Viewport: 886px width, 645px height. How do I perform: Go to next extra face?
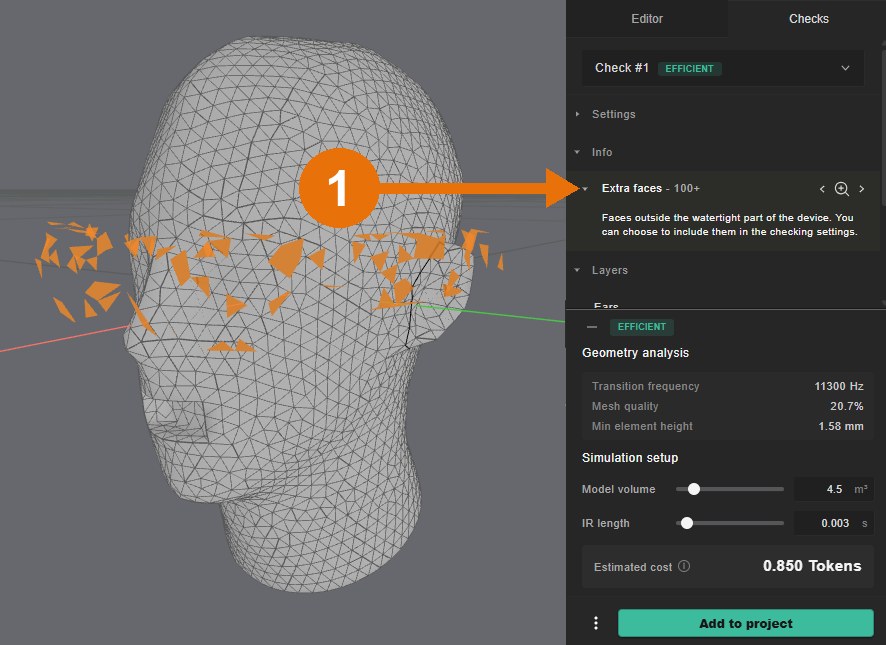(862, 189)
